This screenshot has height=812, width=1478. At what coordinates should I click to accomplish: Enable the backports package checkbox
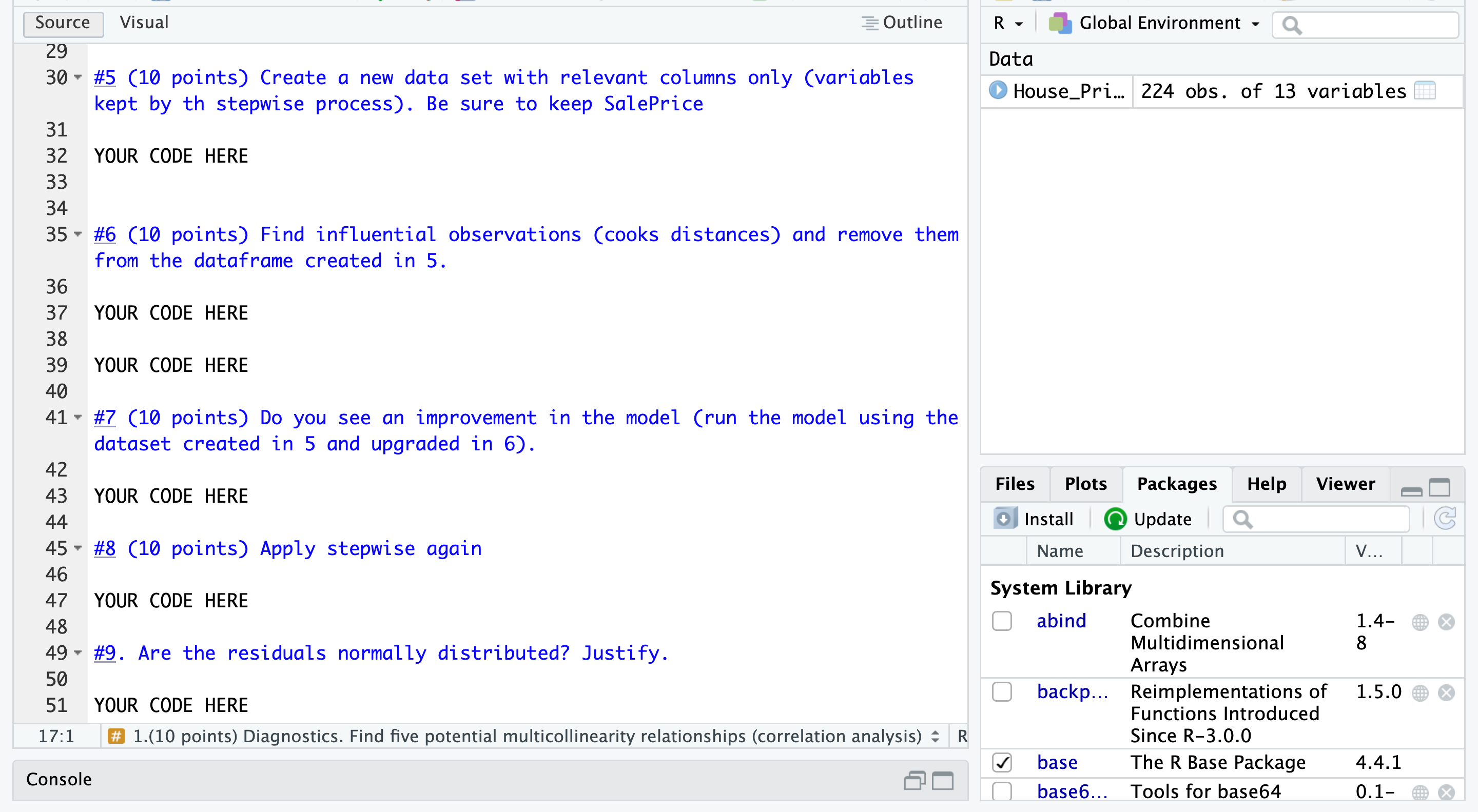(x=1002, y=692)
